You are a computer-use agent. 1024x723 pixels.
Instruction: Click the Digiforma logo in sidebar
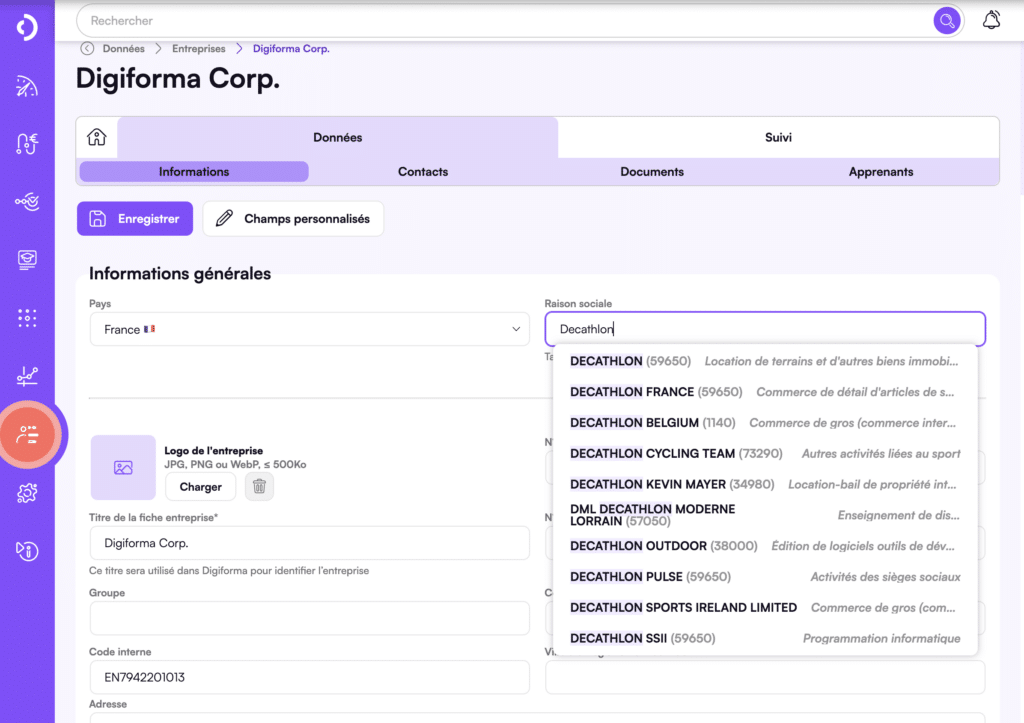point(27,27)
